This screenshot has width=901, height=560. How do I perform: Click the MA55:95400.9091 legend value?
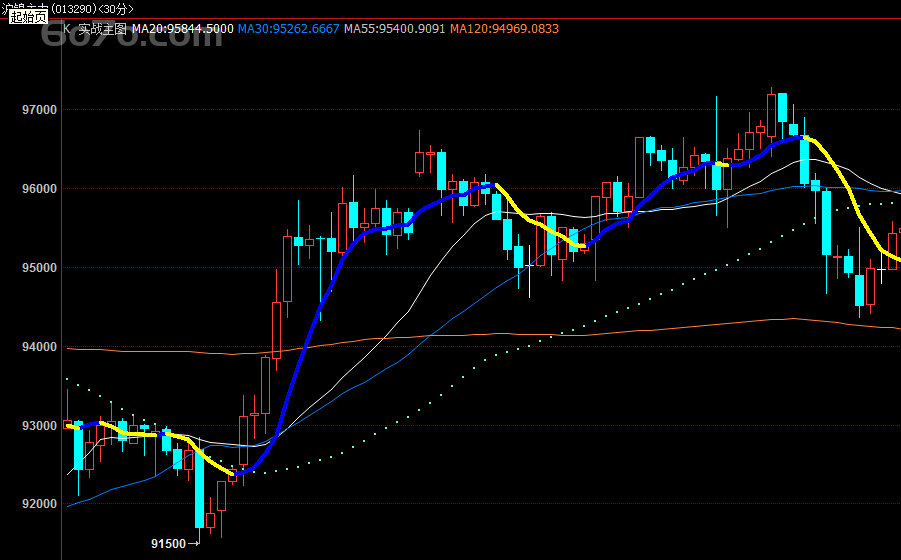click(x=394, y=29)
